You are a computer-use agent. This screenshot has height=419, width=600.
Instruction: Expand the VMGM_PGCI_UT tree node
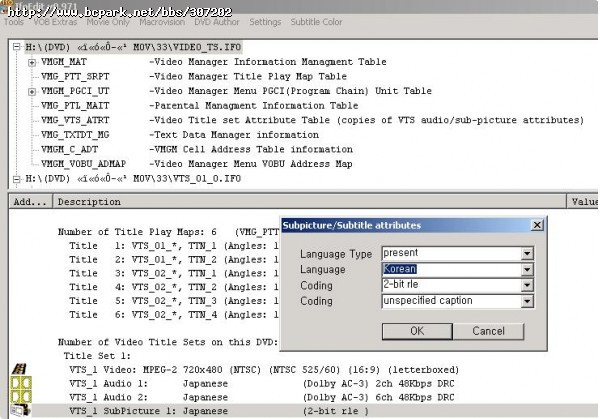(x=32, y=91)
